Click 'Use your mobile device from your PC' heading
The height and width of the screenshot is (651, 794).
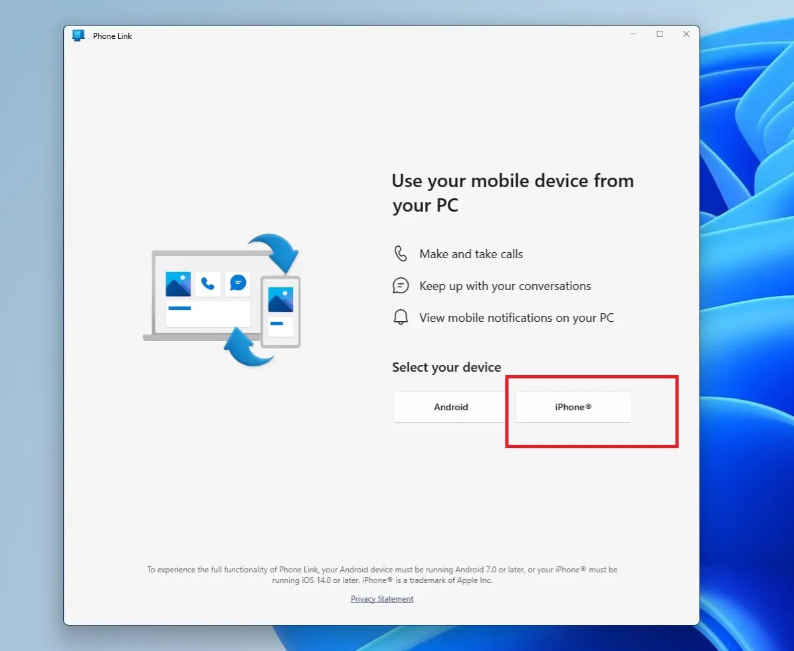click(x=512, y=193)
